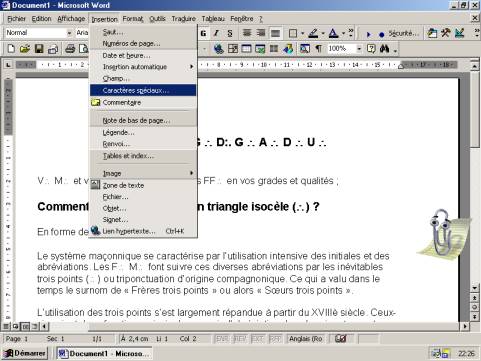Click the Print icon in toolbar
Viewport: 481px width, 361px height.
pyautogui.click(x=70, y=49)
